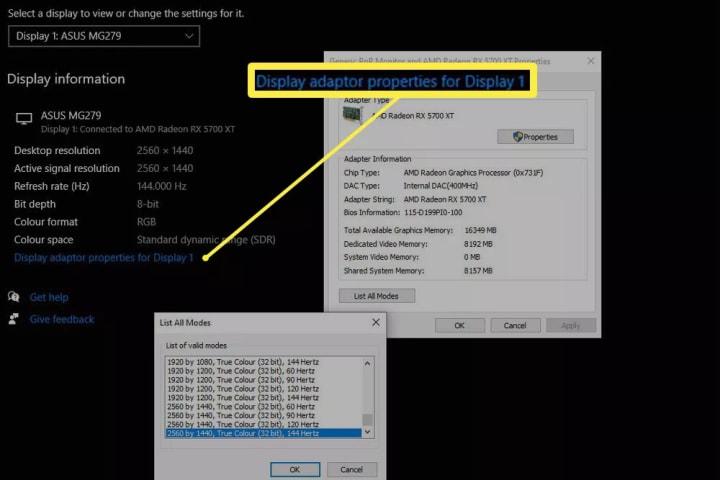The height and width of the screenshot is (480, 720).
Task: Select 2560 by 1440, 60 Hertz mode
Action: (264, 407)
